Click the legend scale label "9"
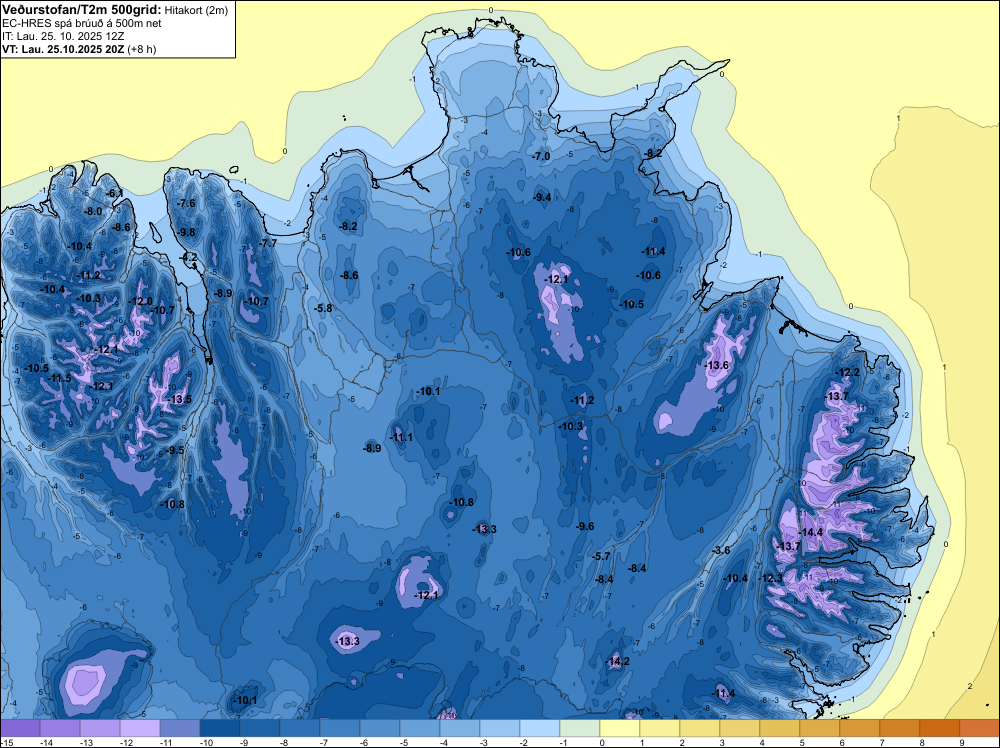Image resolution: width=1000 pixels, height=748 pixels. pos(961,742)
